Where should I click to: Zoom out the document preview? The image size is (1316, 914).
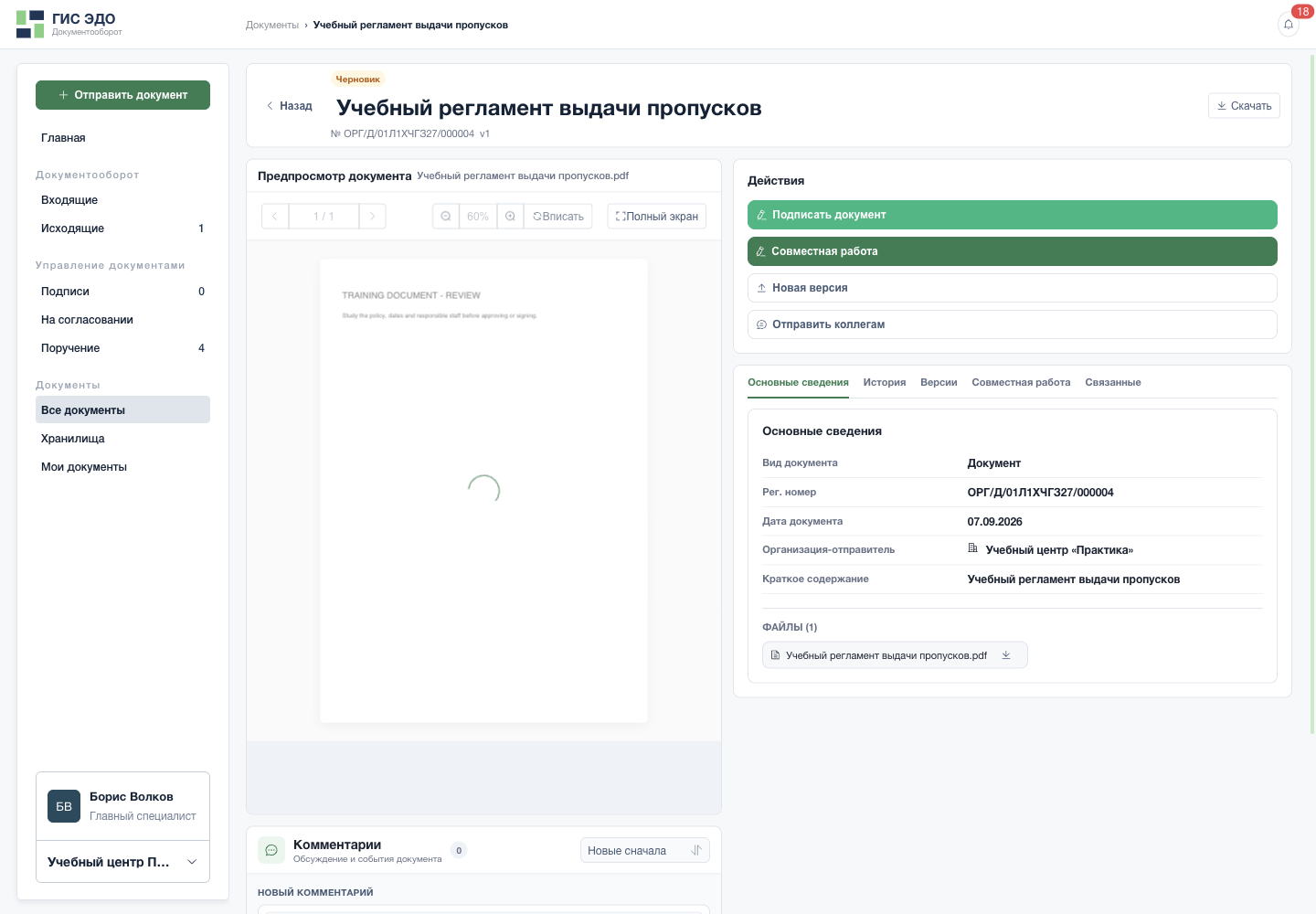(x=446, y=217)
